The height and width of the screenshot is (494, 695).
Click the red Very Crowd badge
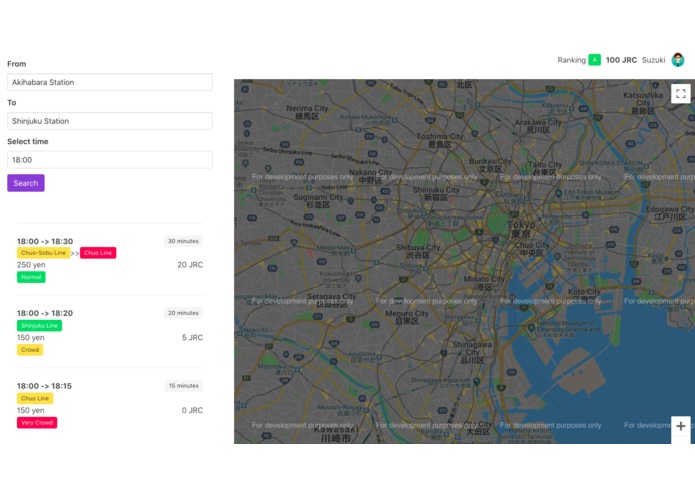(x=37, y=423)
